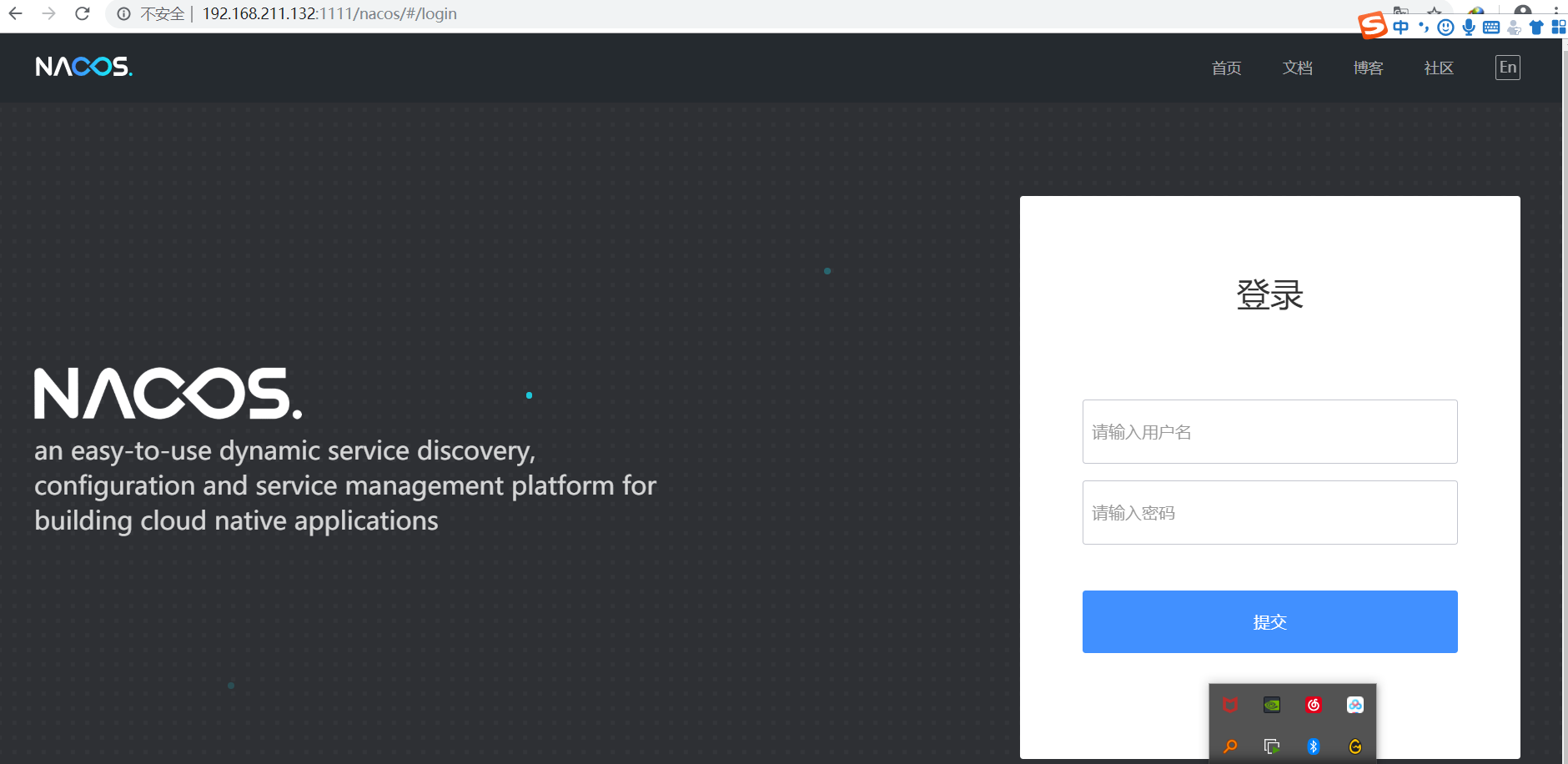
Task: Focus the password field 请输入密码
Action: point(1269,512)
